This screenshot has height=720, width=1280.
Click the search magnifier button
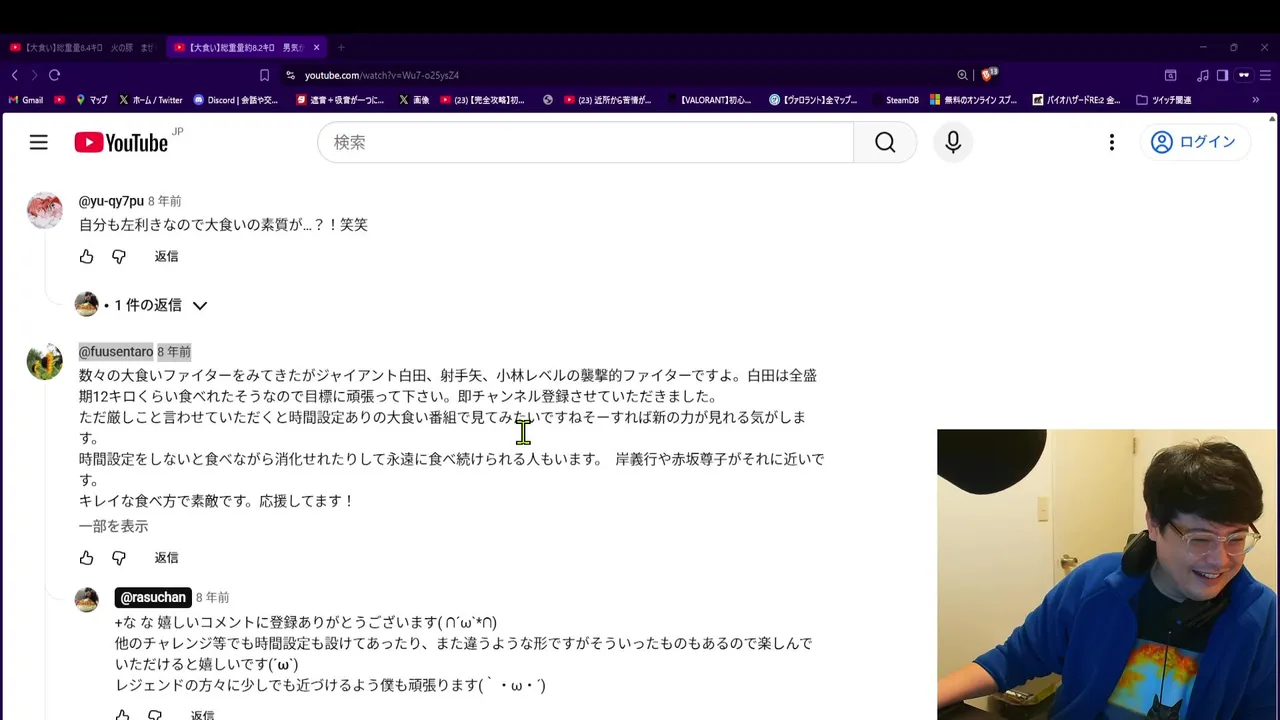(885, 142)
